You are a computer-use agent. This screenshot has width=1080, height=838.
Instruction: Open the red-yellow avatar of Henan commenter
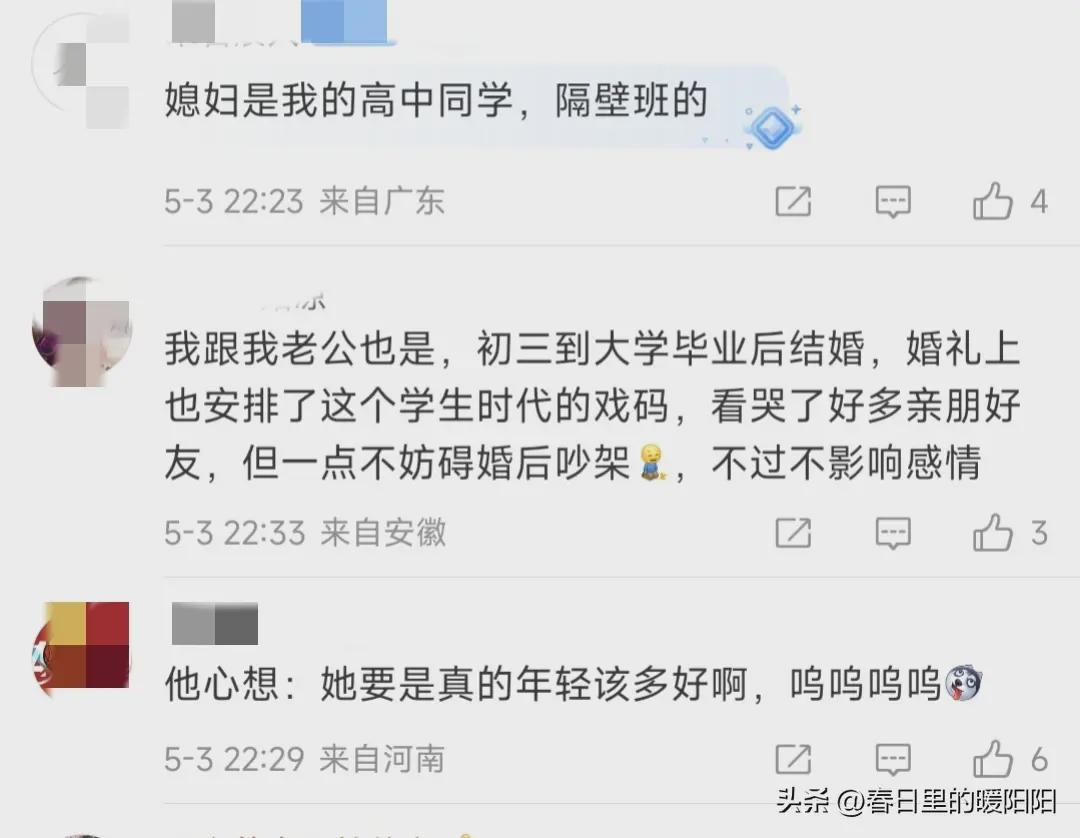(x=81, y=645)
